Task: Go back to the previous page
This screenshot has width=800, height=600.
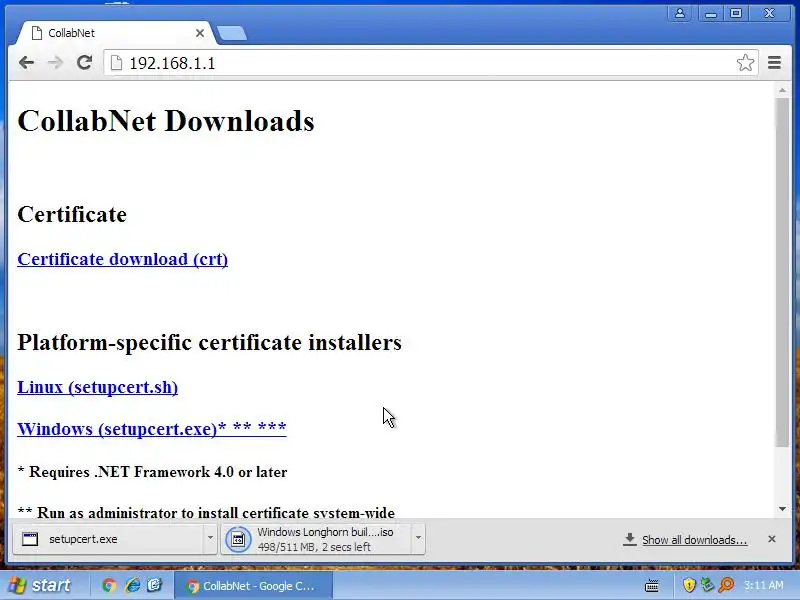Action: click(x=27, y=63)
